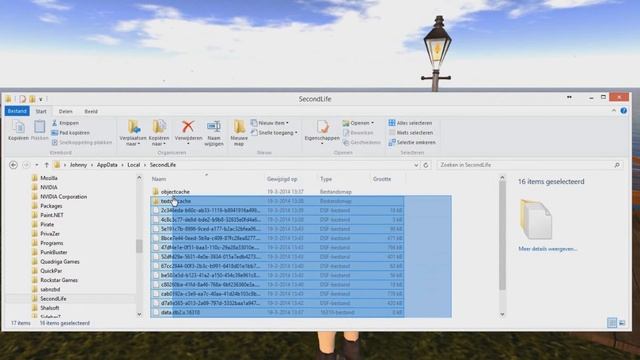Select the texturecache folder row

pyautogui.click(x=277, y=201)
